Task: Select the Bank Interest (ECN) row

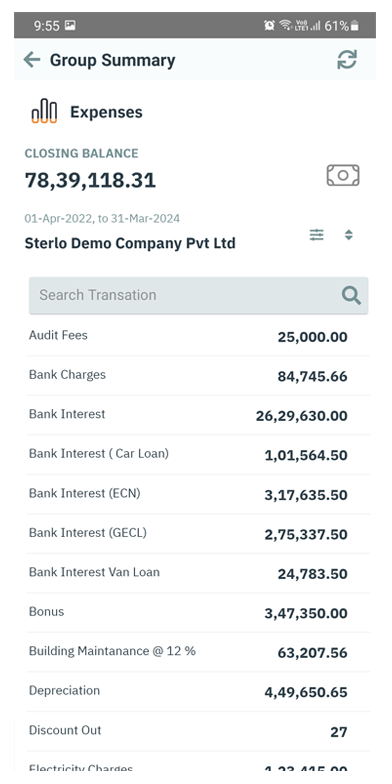Action: coord(198,494)
